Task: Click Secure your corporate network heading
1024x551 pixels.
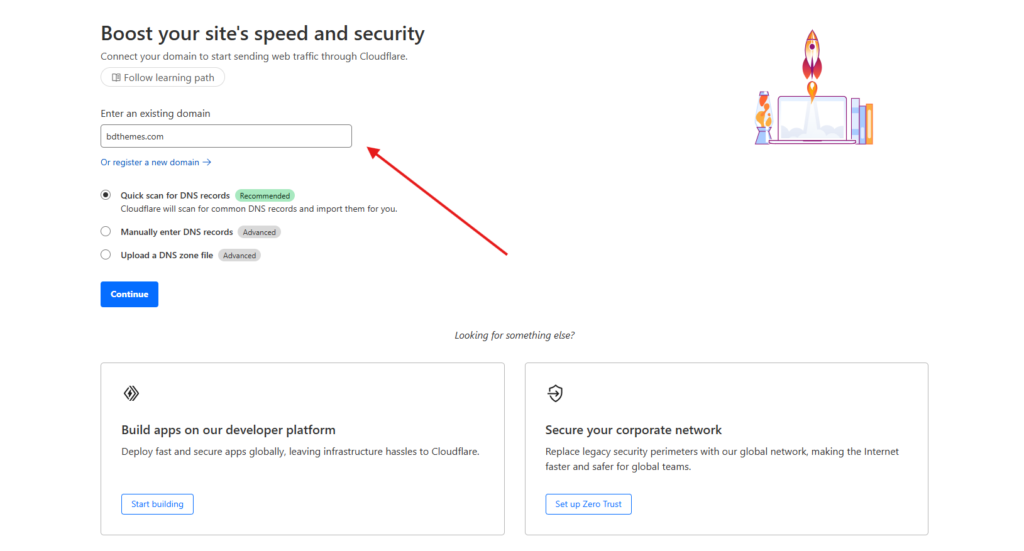Action: click(x=633, y=430)
